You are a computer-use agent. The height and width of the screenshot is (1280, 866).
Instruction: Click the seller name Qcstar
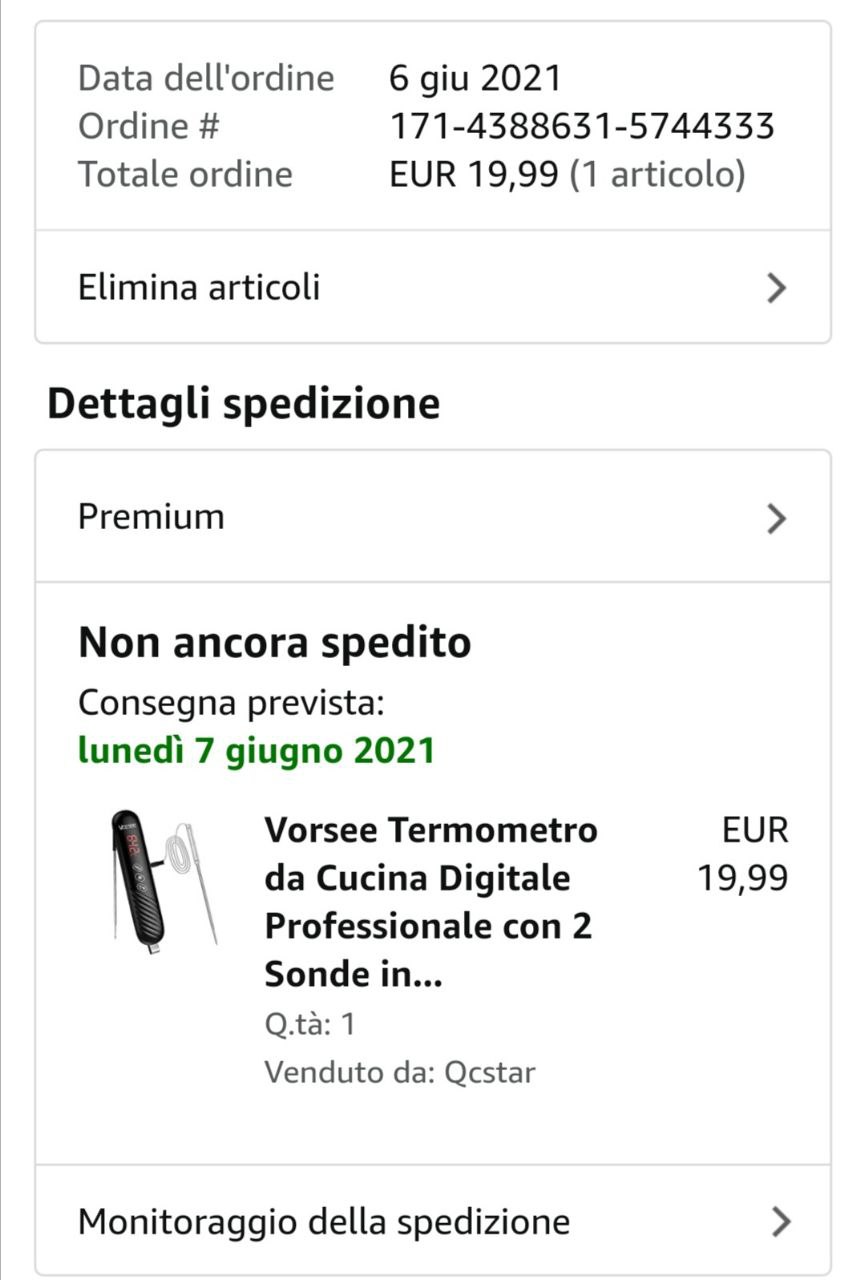pos(490,1073)
